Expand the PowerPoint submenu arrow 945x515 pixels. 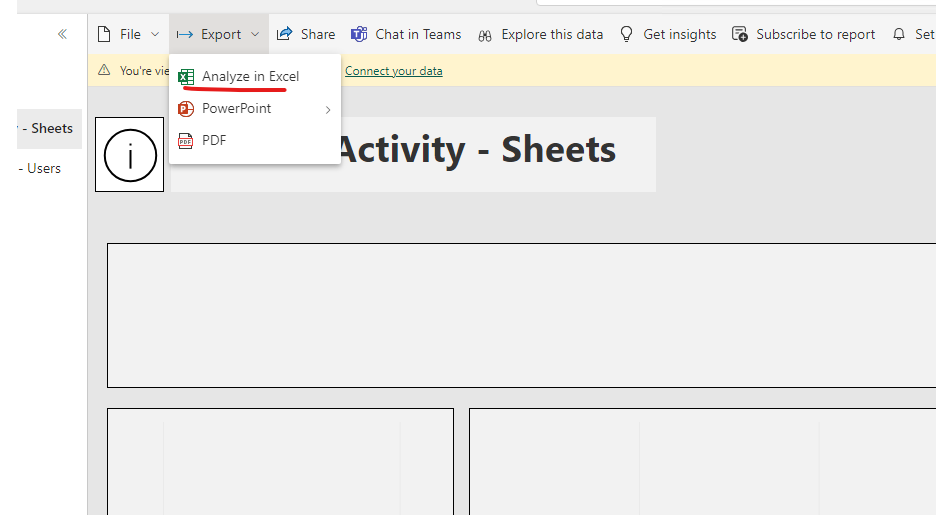tap(328, 110)
